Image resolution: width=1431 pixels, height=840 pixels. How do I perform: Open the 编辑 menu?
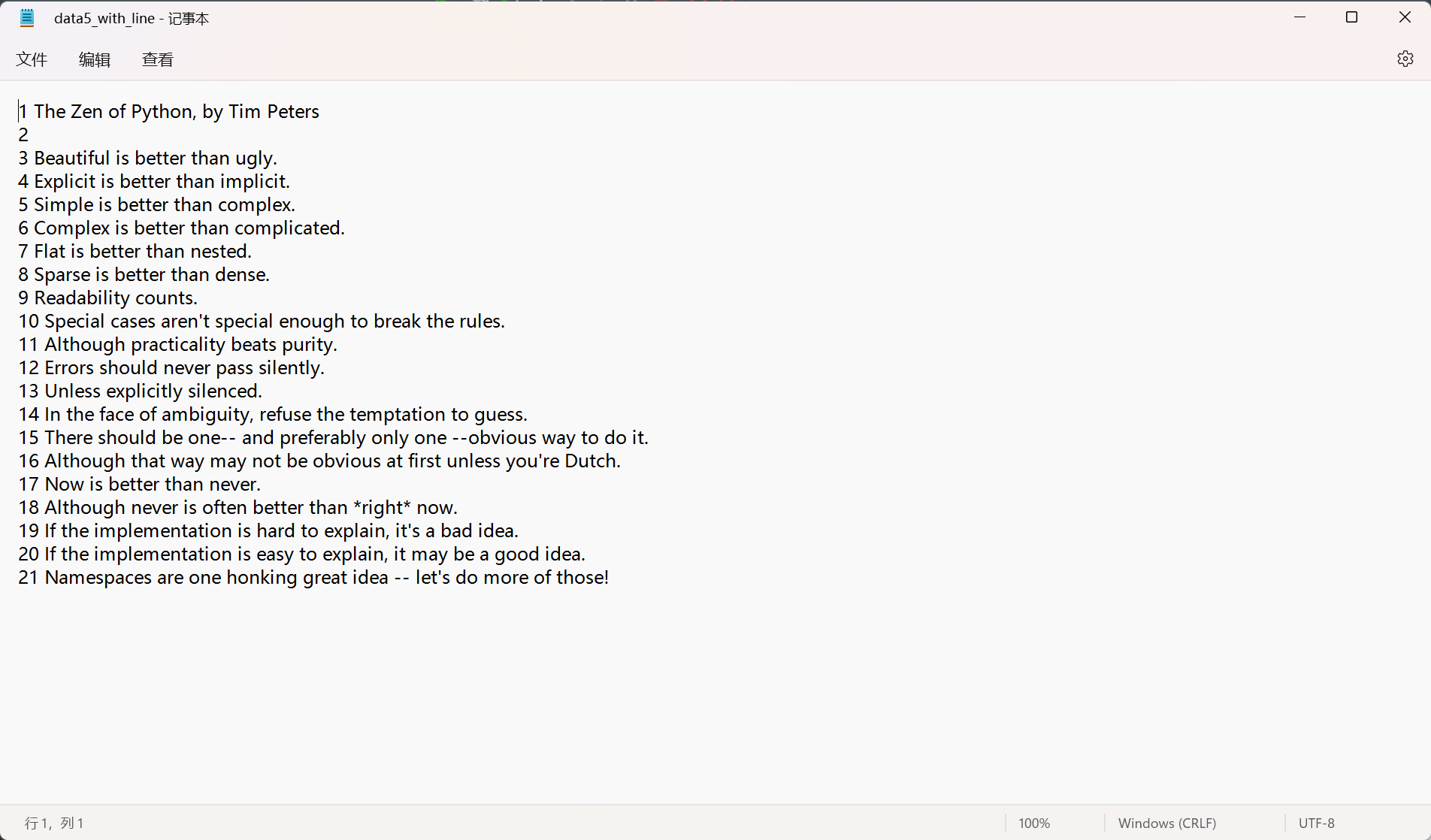(95, 59)
